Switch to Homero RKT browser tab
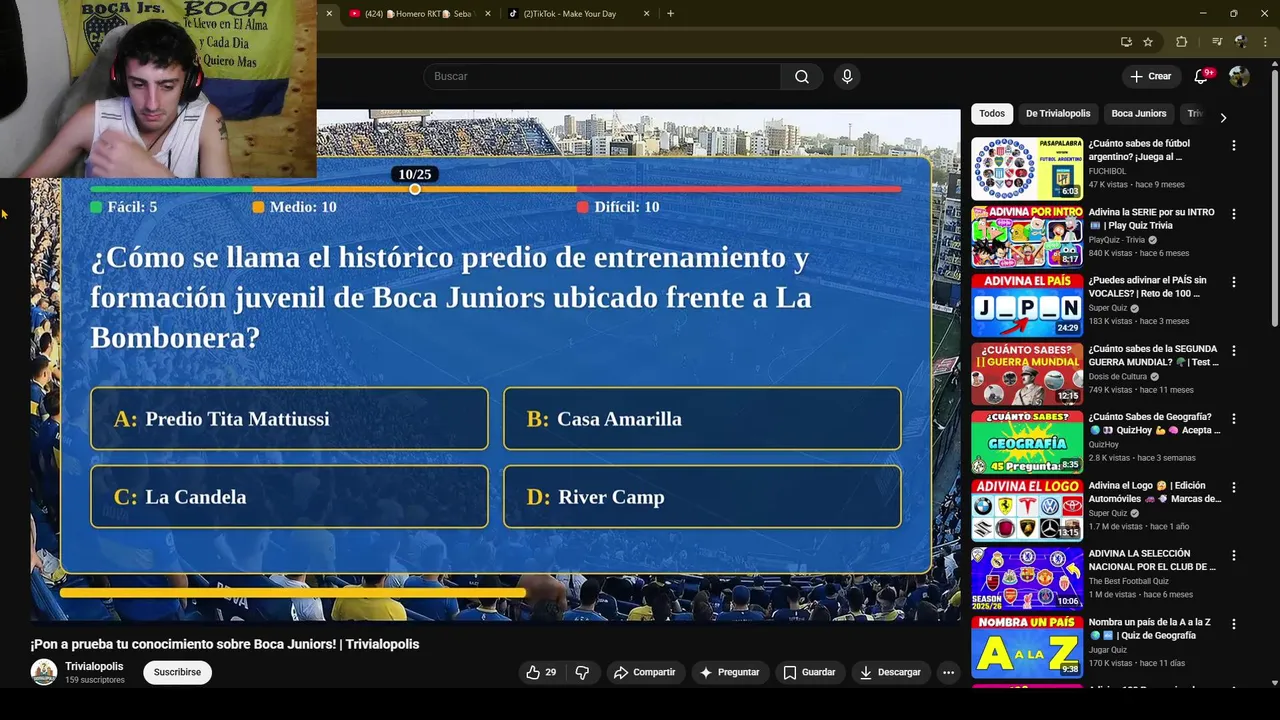This screenshot has height=720, width=1280. 420,14
